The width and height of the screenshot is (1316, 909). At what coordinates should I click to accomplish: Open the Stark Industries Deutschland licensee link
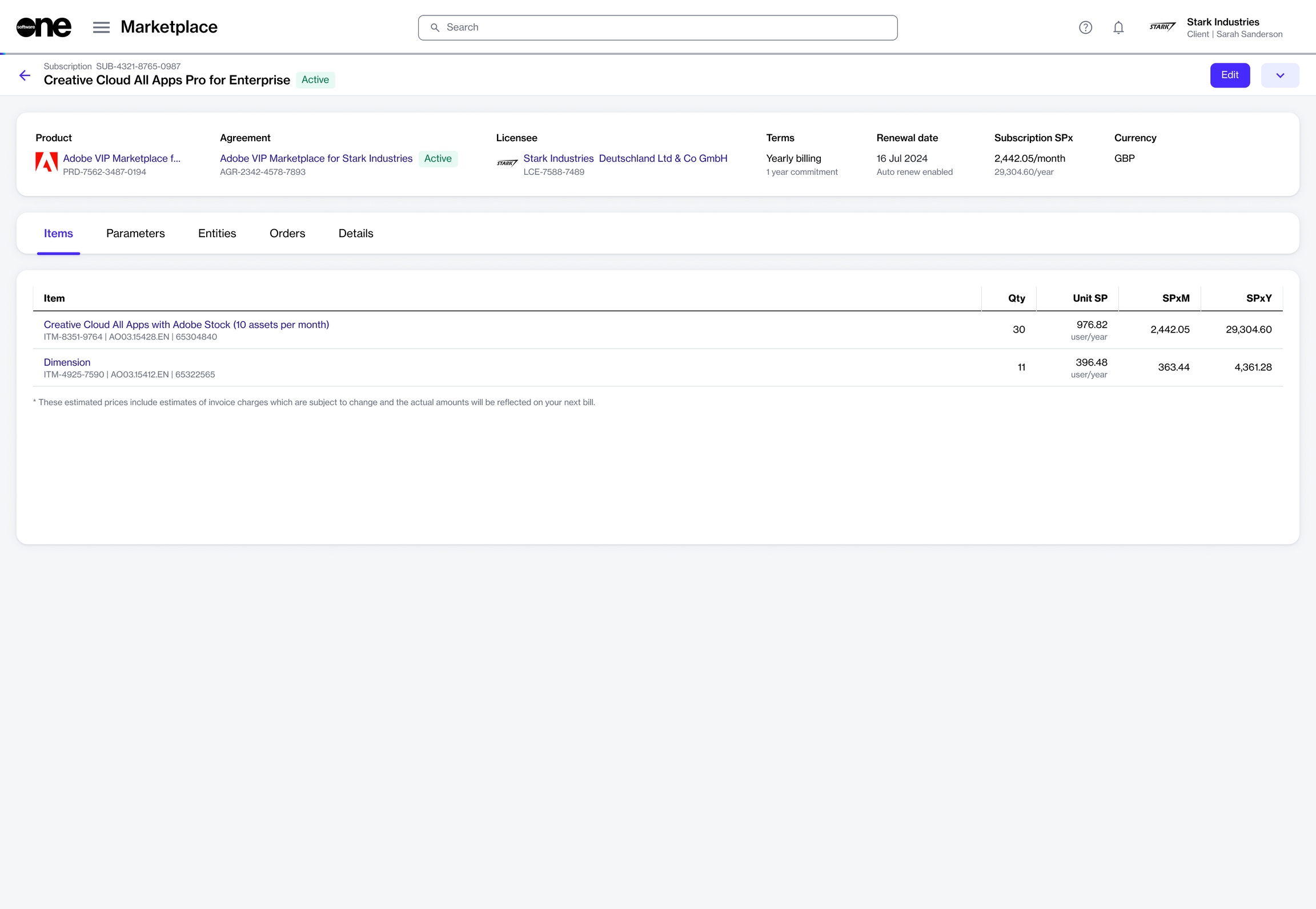625,158
